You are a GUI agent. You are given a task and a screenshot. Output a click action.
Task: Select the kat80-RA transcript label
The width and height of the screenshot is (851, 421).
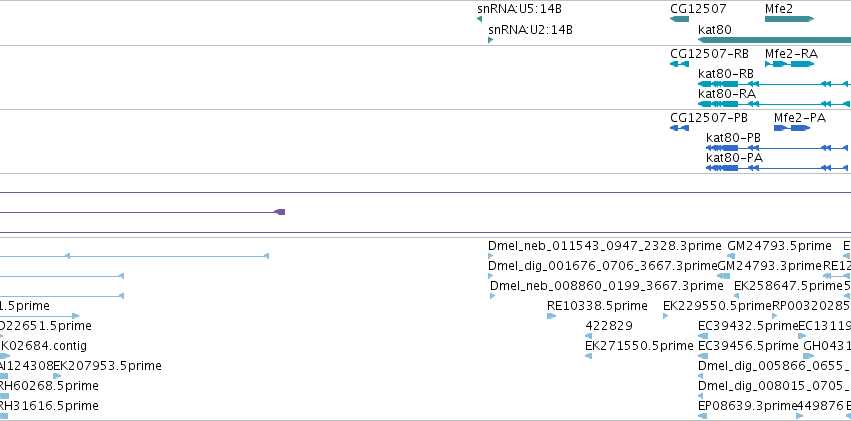coord(727,93)
